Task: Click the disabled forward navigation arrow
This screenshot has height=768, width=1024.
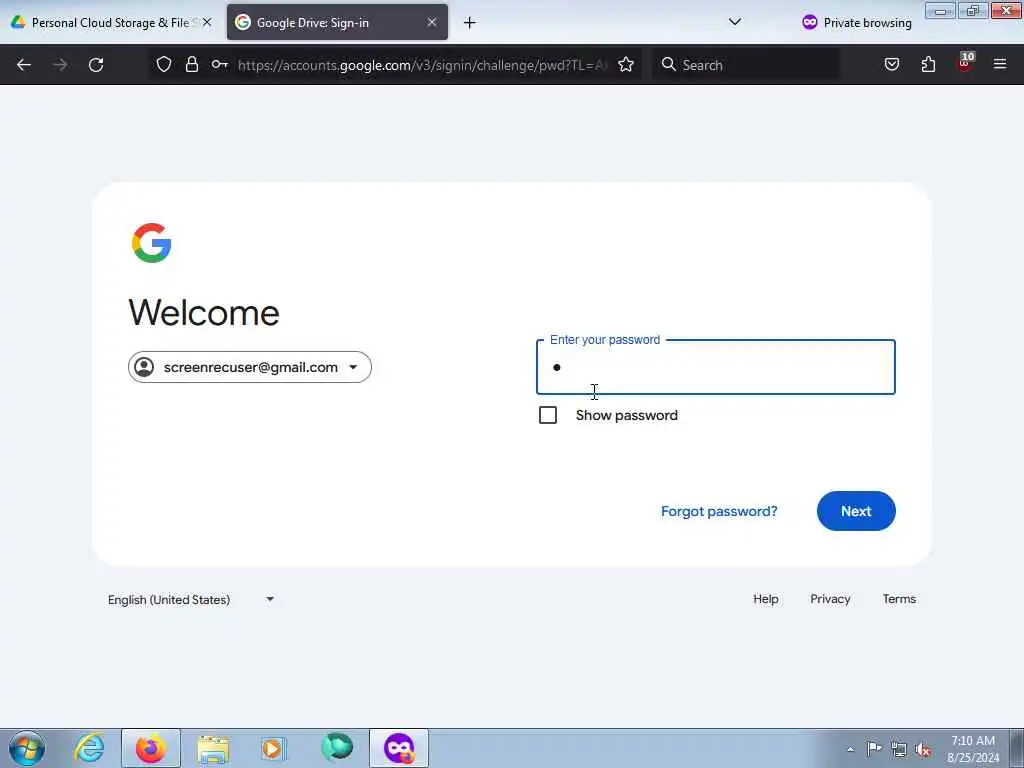Action: (x=60, y=65)
